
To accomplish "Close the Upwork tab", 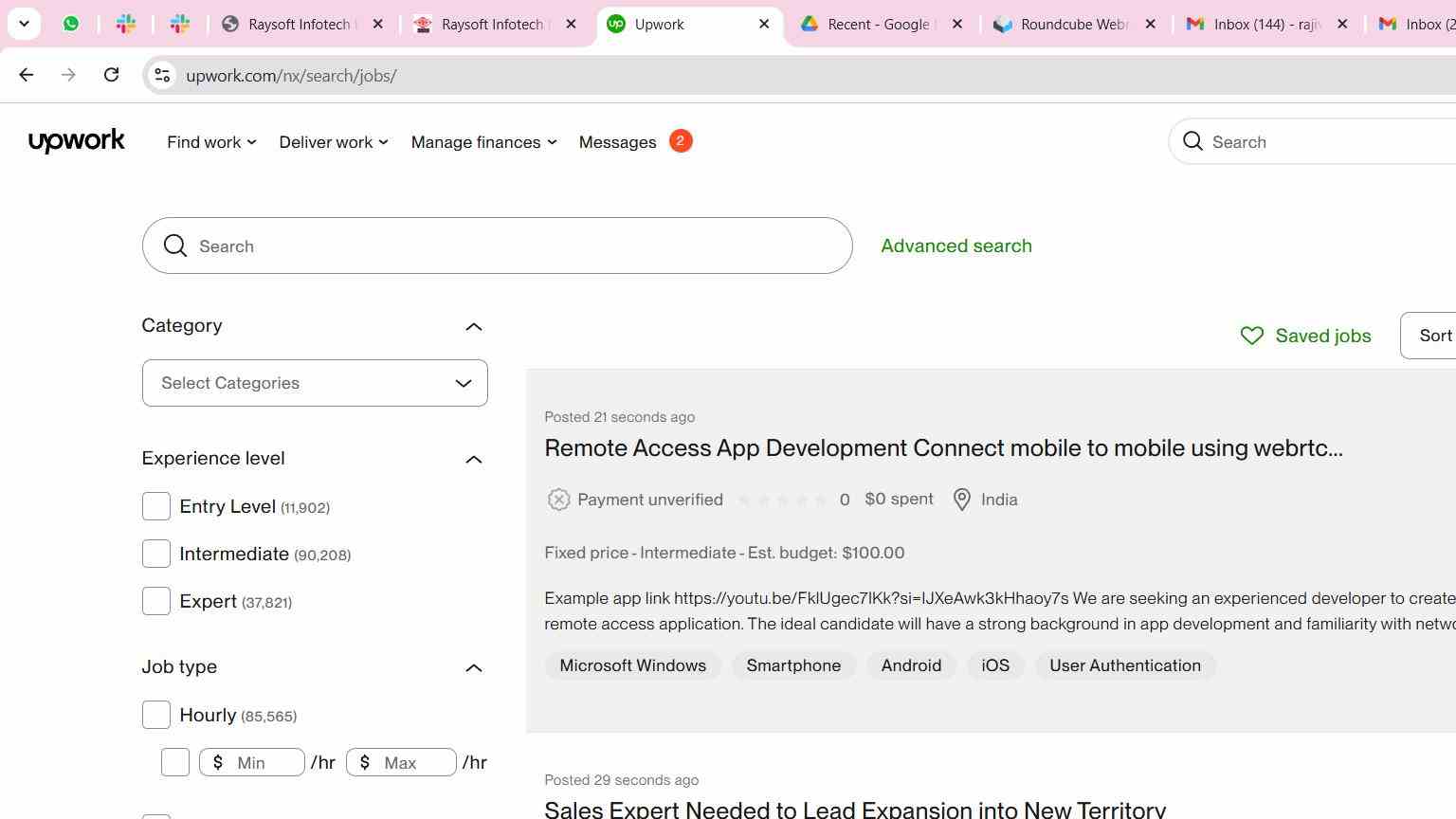I will (764, 25).
